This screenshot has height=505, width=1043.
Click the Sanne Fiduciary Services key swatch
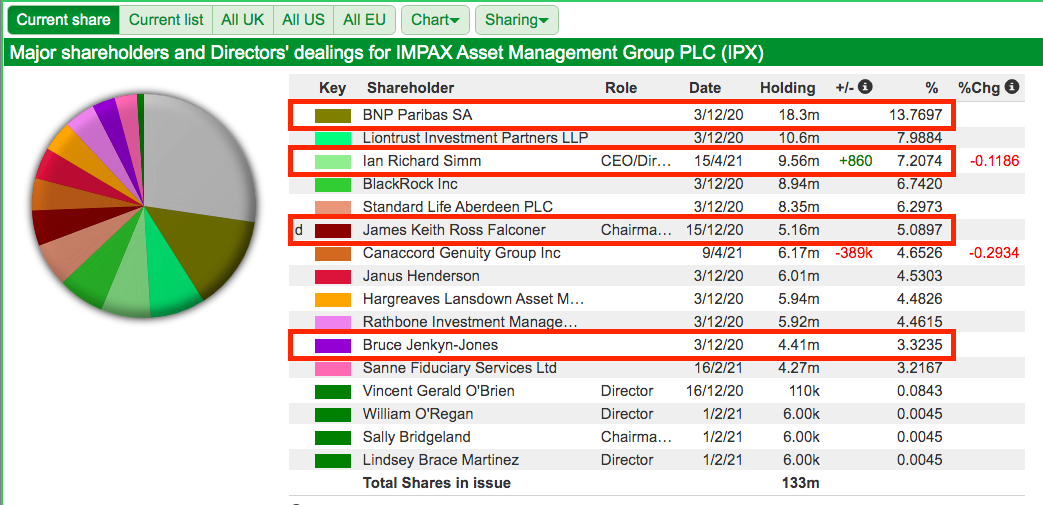coord(333,369)
